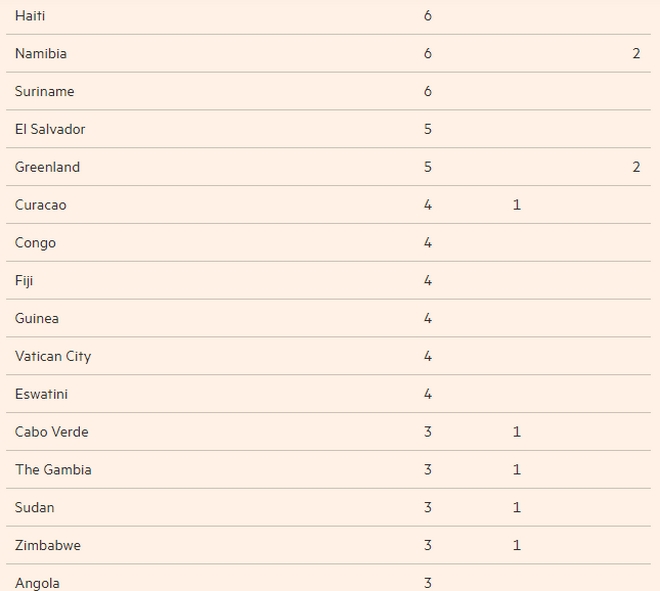Click the Zimbabwe country name

48,546
